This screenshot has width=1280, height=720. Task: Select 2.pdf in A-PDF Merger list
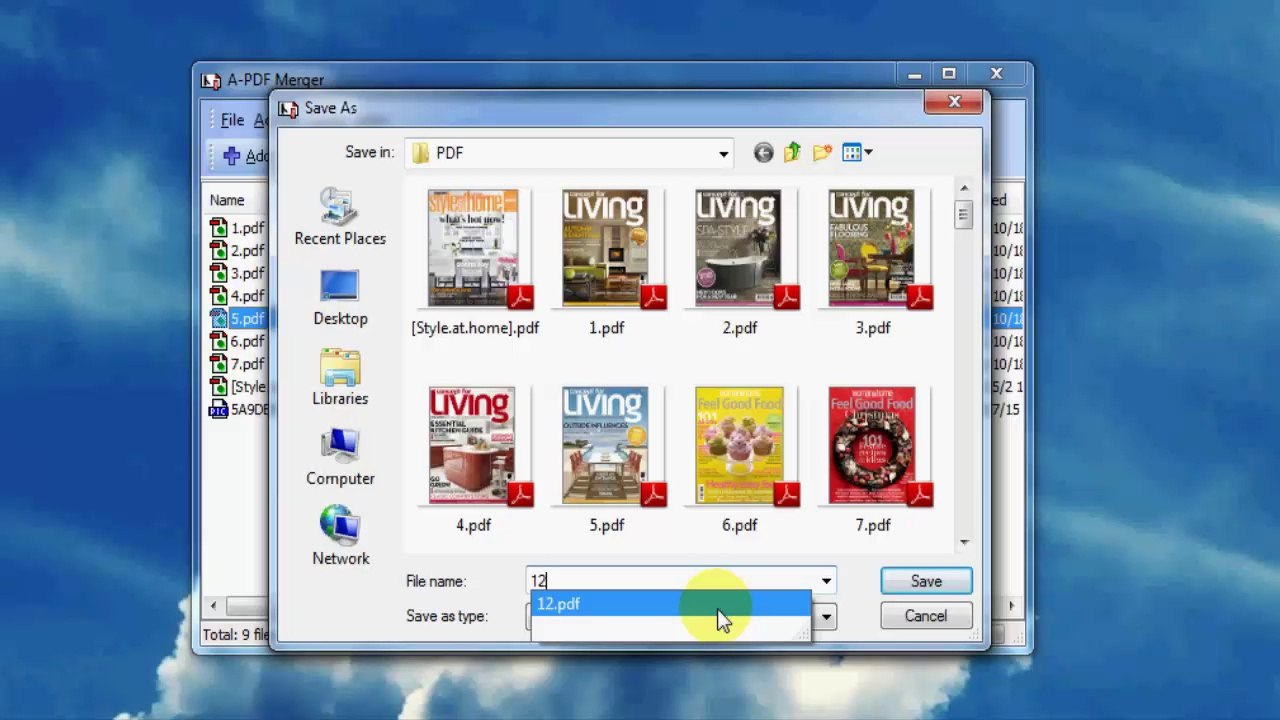tap(248, 251)
